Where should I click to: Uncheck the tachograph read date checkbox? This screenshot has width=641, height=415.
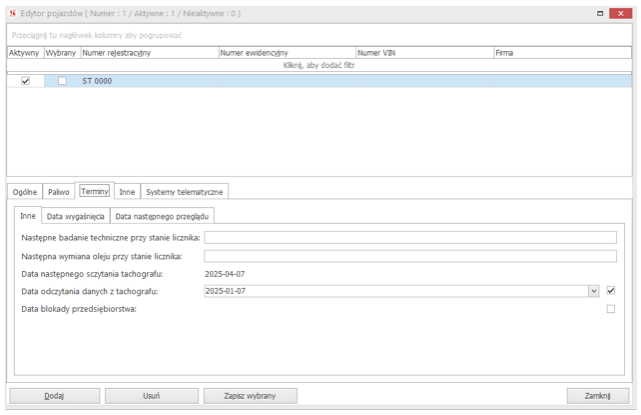611,290
